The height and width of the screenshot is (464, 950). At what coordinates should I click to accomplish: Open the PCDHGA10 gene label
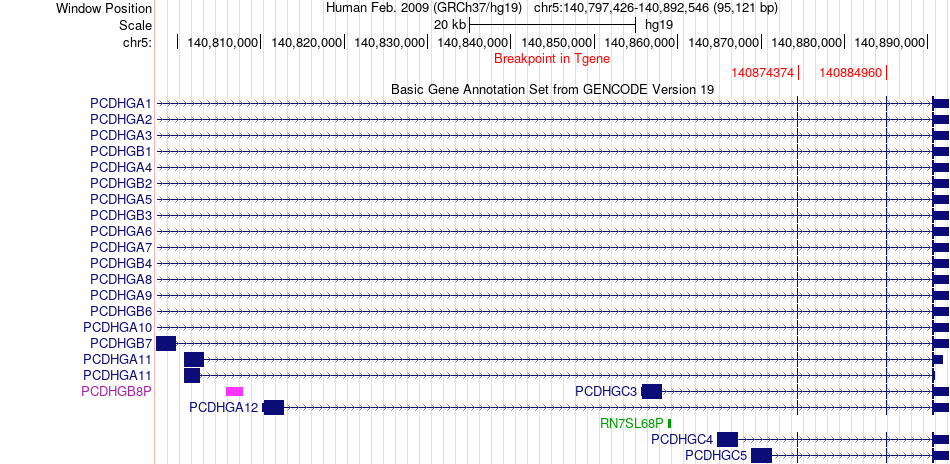click(117, 327)
